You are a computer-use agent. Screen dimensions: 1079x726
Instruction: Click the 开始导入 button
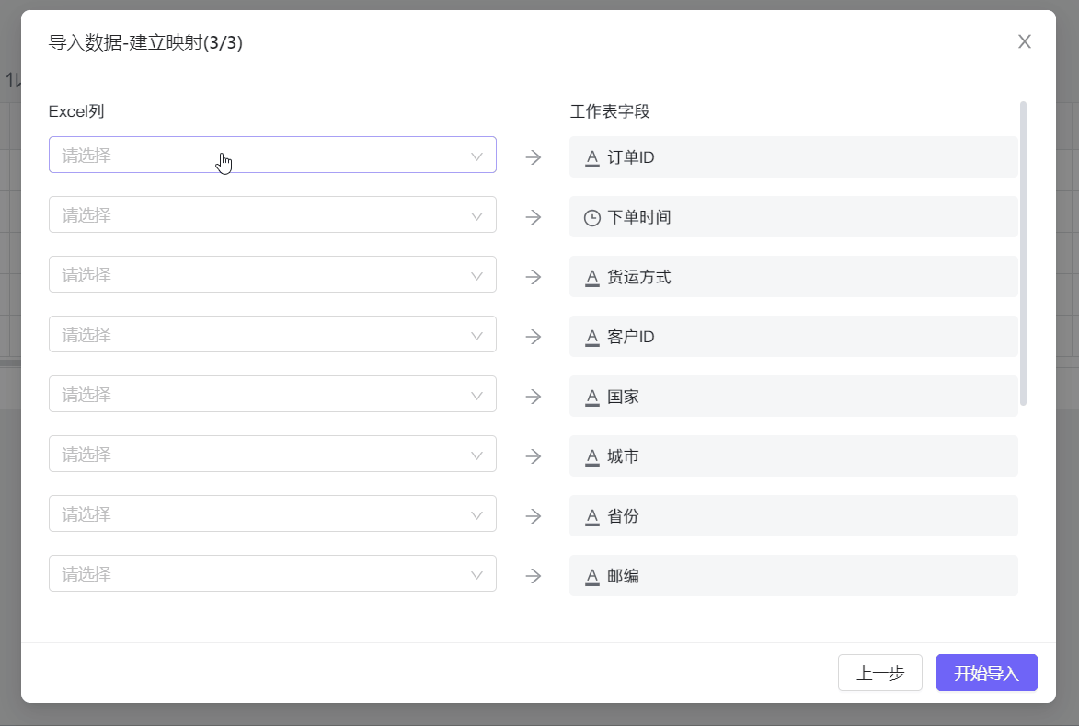[x=986, y=673]
